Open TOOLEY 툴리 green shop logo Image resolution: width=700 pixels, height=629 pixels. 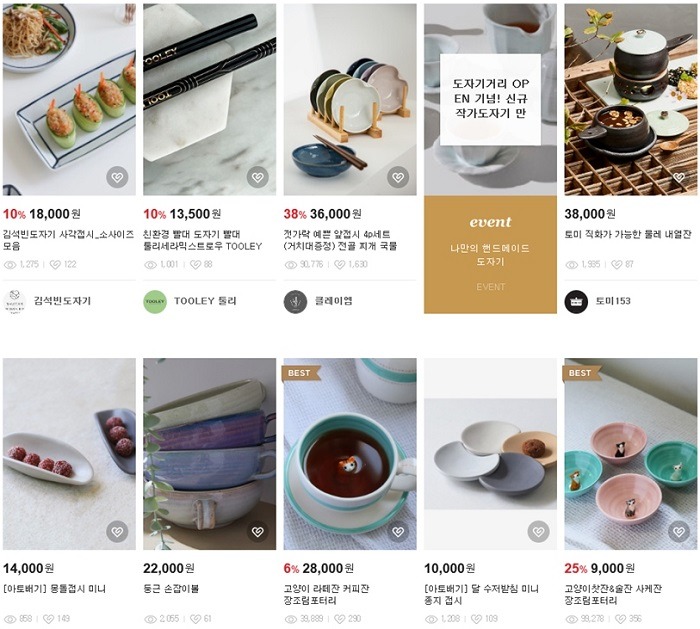point(155,301)
